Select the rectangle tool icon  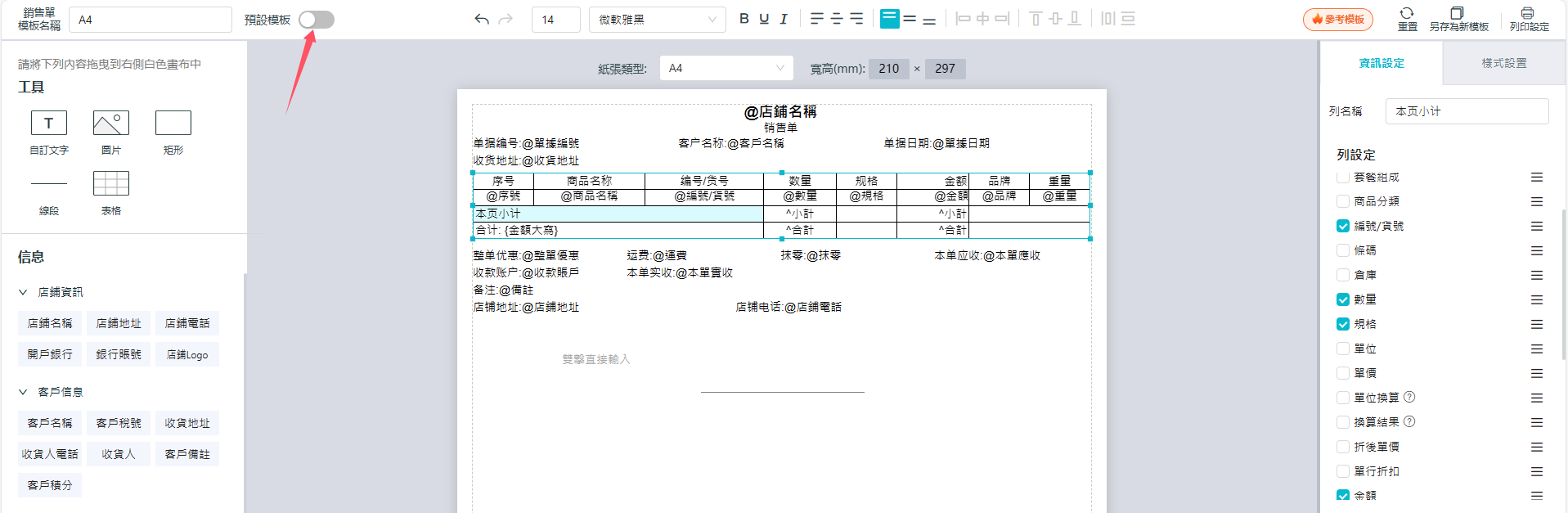[173, 124]
